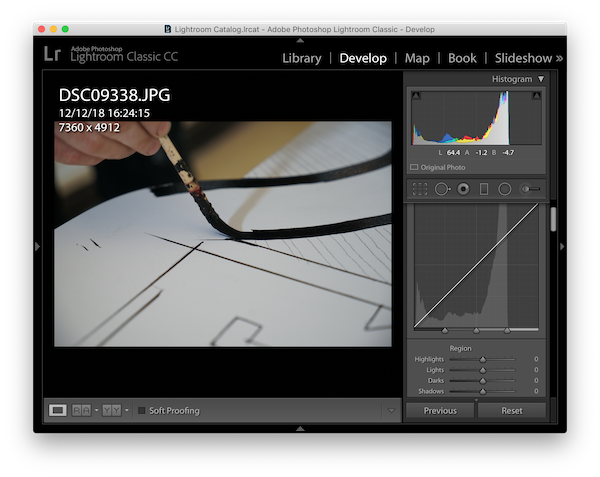The width and height of the screenshot is (600, 477).
Task: Click the right tone curve split handle
Action: (507, 330)
